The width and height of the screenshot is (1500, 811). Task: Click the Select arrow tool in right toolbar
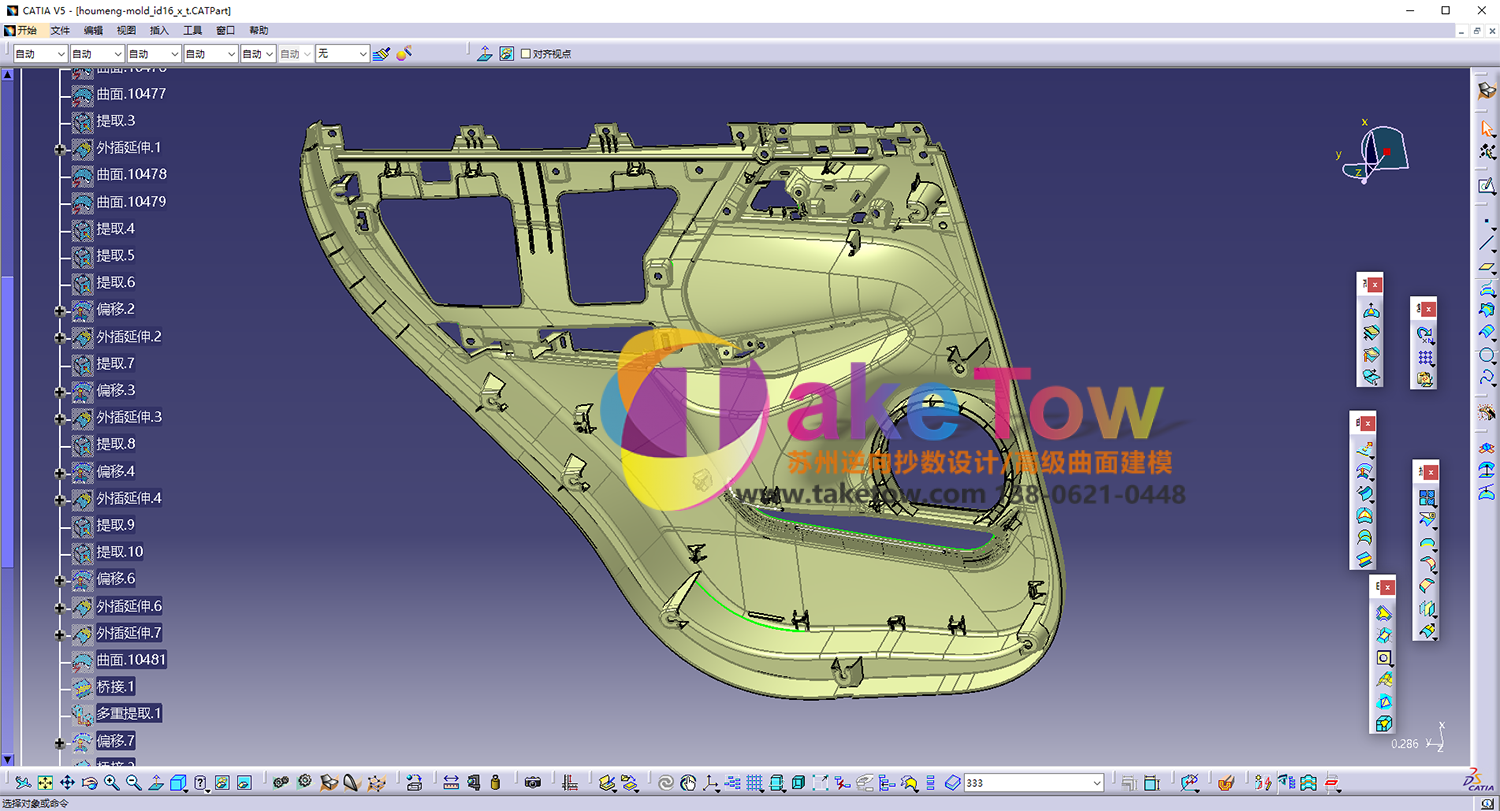[x=1487, y=129]
